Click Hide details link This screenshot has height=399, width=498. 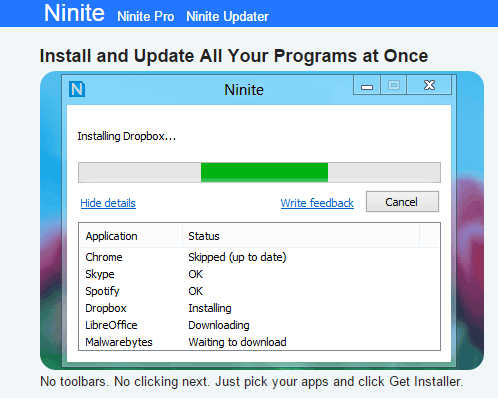(x=108, y=203)
